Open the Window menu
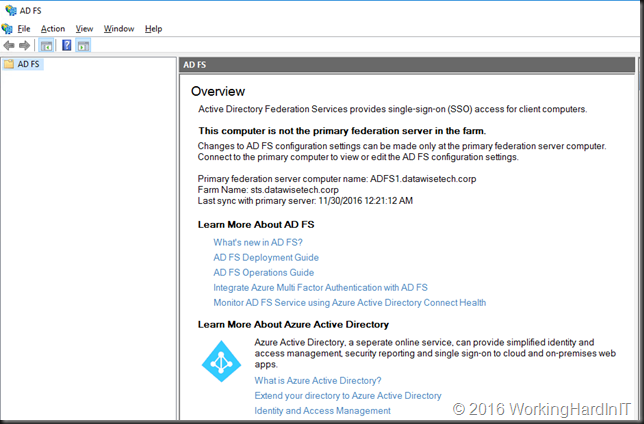Screen dimensions: 644x424 point(119,29)
